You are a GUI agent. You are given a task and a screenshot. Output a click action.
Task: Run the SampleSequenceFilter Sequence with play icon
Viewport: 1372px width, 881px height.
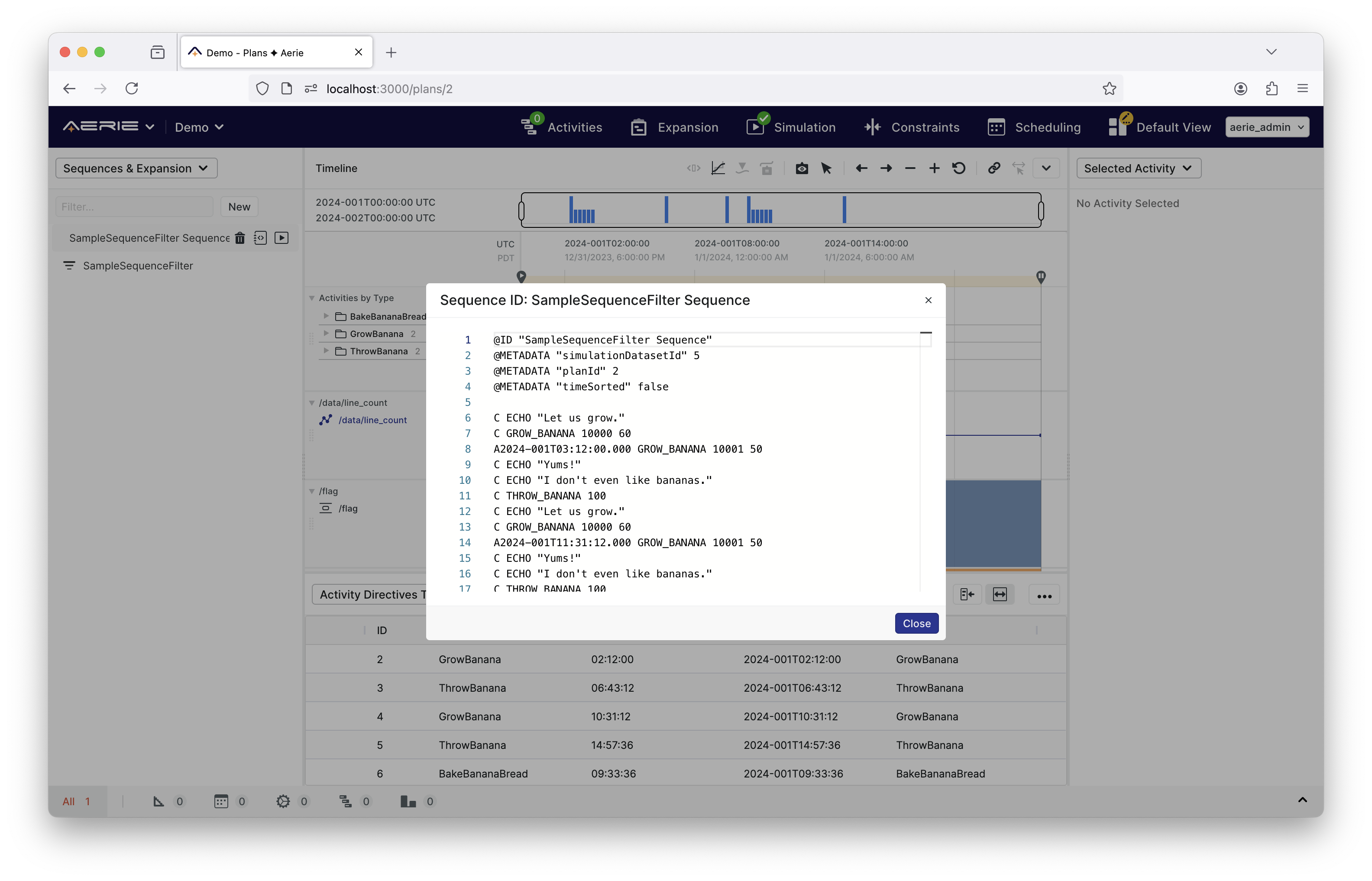(x=282, y=238)
